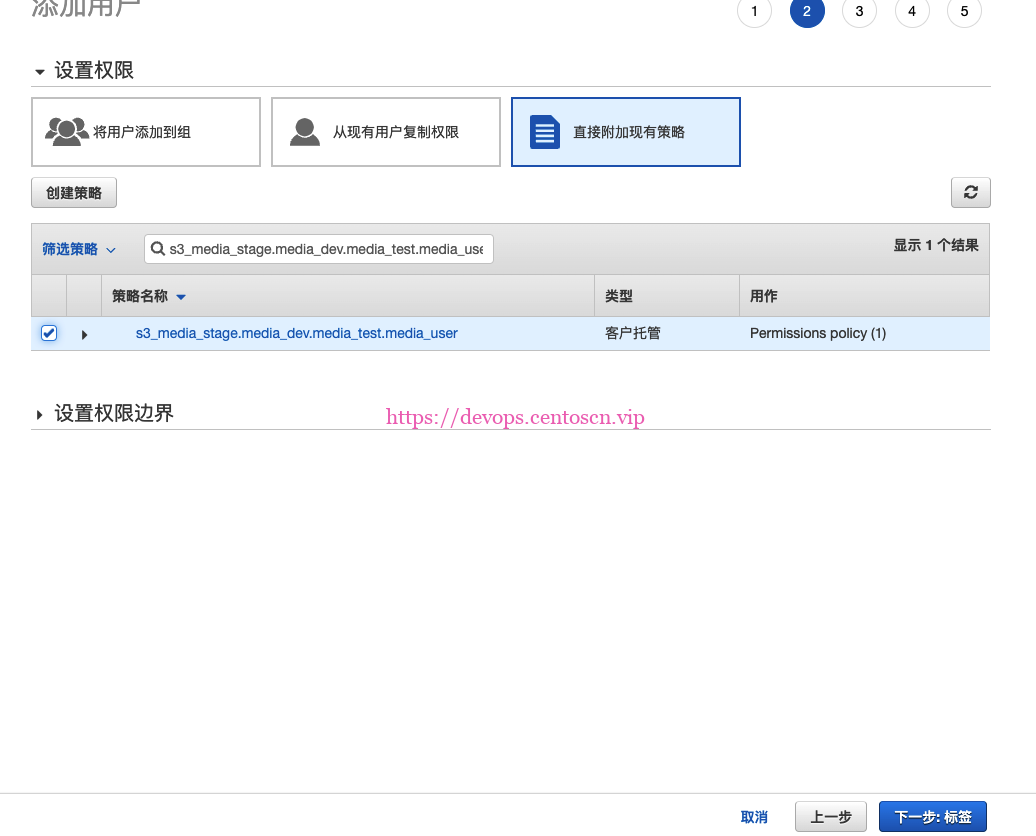
Task: Expand the 设置权限边界 section
Action: 40,414
